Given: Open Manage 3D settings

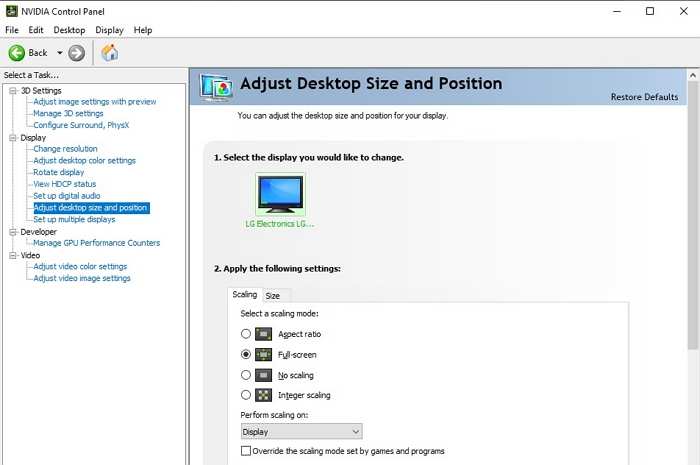Looking at the screenshot, I should coord(68,113).
